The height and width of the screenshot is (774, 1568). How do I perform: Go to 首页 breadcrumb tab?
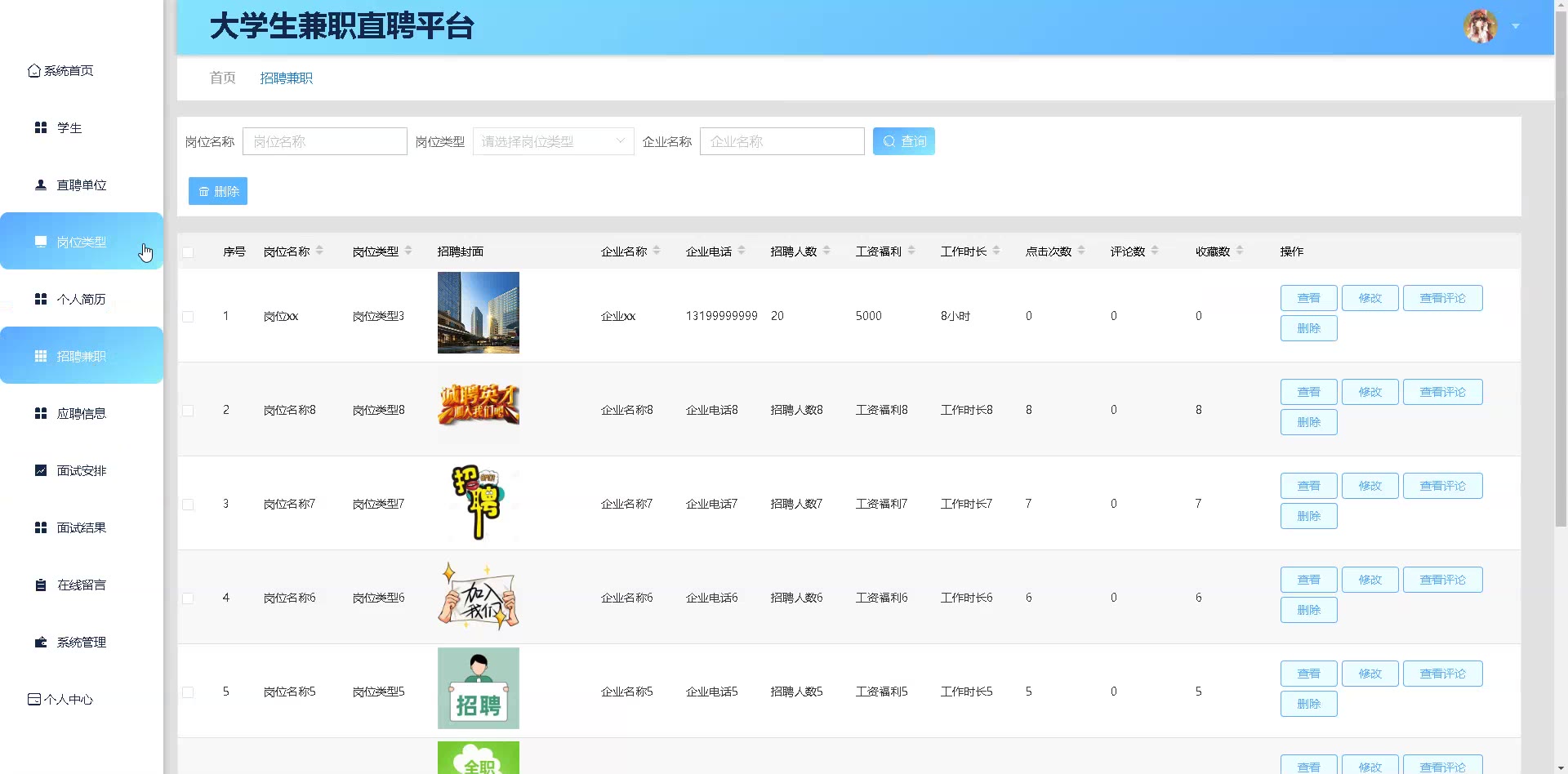(222, 78)
